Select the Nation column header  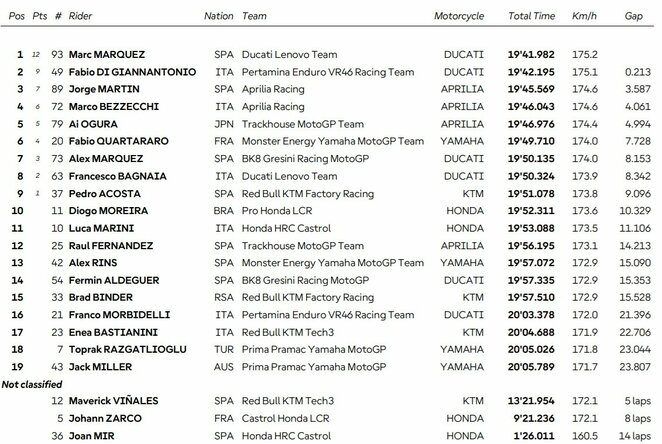click(x=219, y=17)
